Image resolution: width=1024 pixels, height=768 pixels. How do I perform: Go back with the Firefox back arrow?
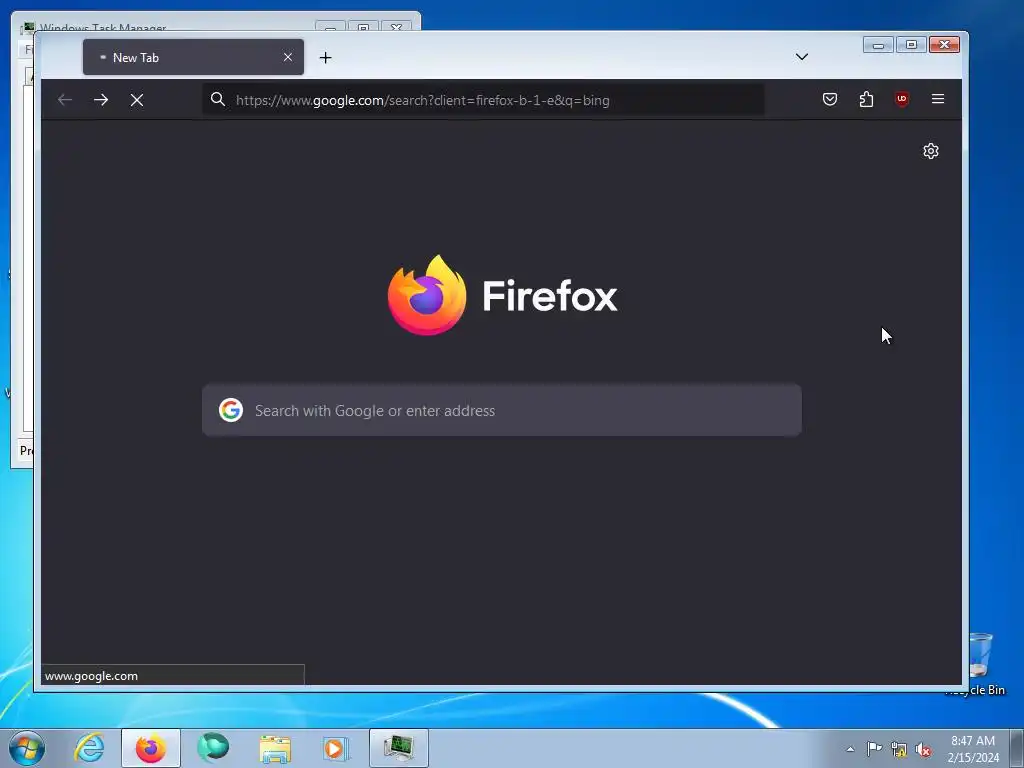65,100
